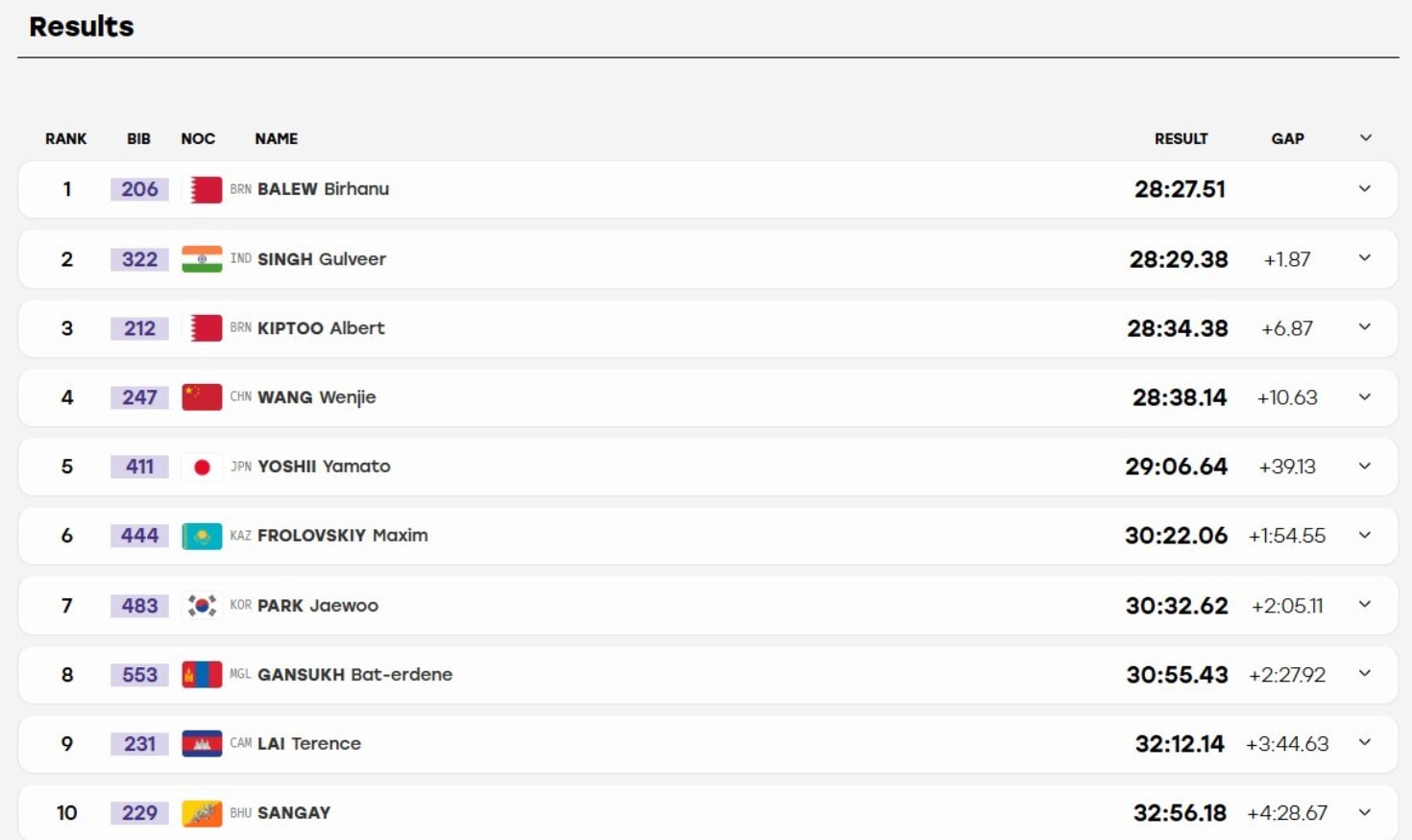
Task: Click the China flag beside WANG Wenjie
Action: coord(202,397)
